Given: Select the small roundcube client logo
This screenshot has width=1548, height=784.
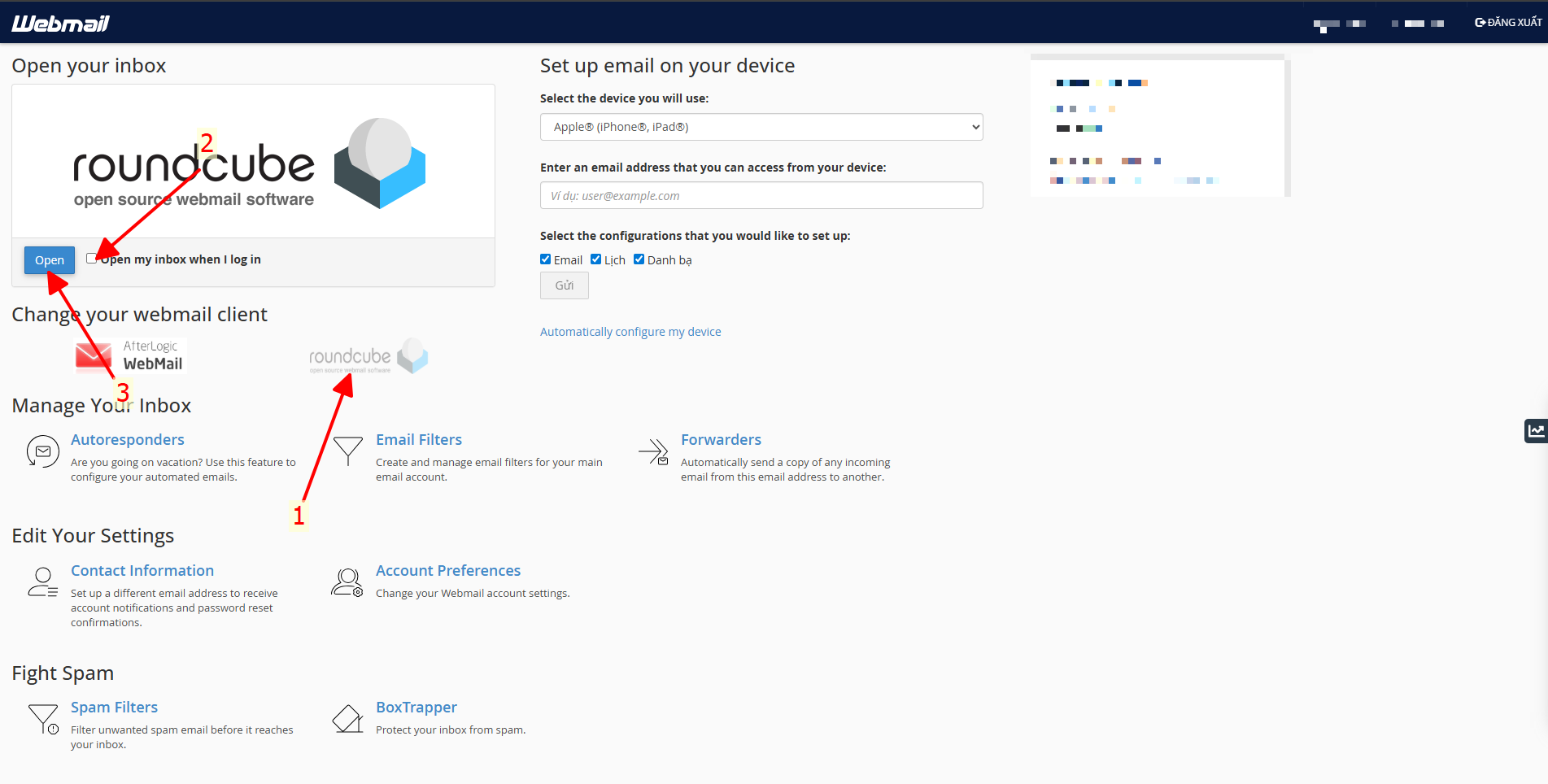Looking at the screenshot, I should [x=368, y=357].
